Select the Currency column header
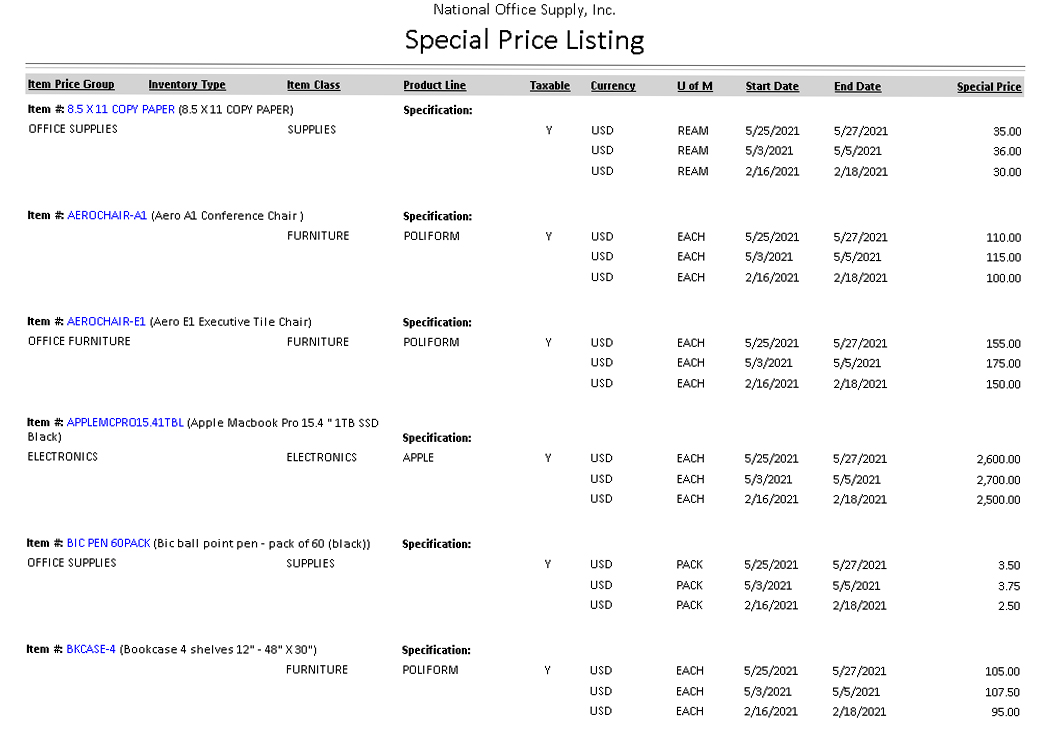The height and width of the screenshot is (736, 1048). 612,86
